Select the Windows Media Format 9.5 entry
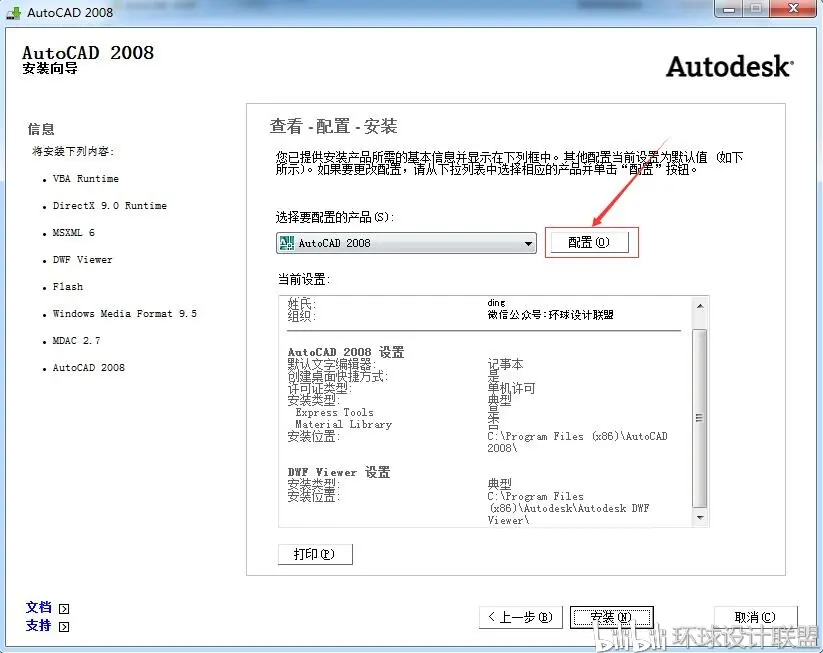 [125, 314]
